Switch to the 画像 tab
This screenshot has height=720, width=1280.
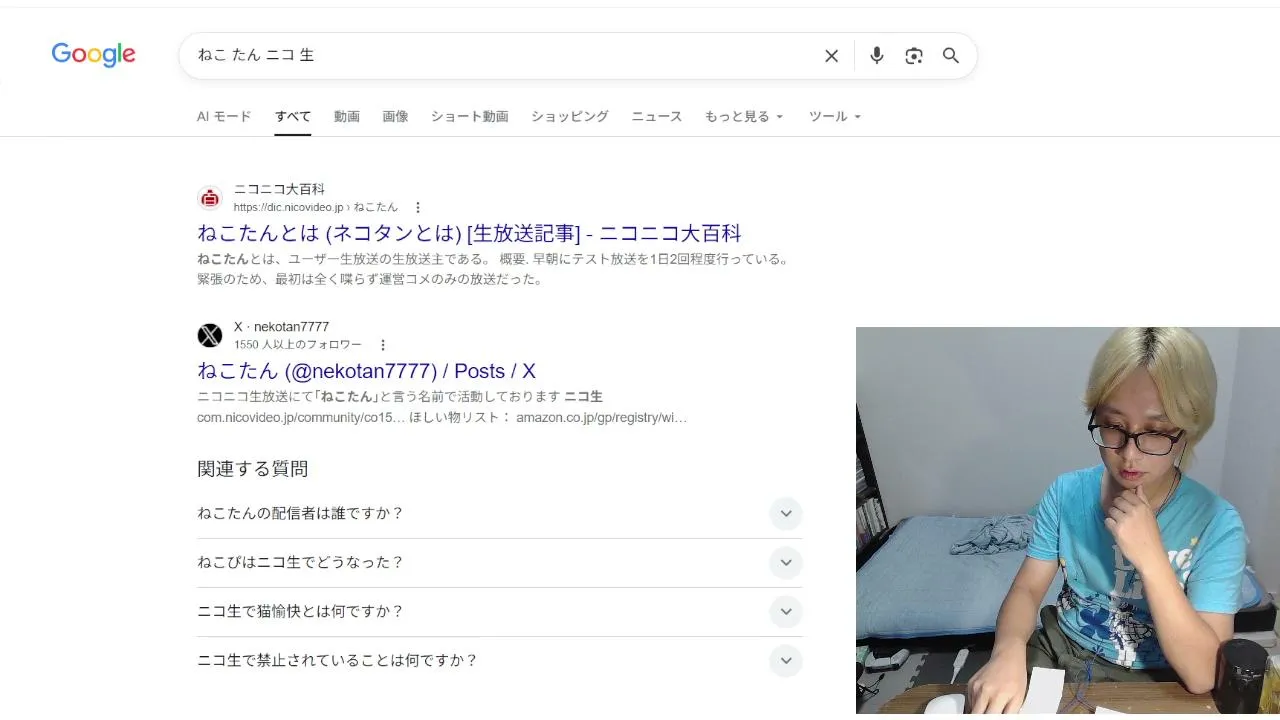click(x=395, y=116)
